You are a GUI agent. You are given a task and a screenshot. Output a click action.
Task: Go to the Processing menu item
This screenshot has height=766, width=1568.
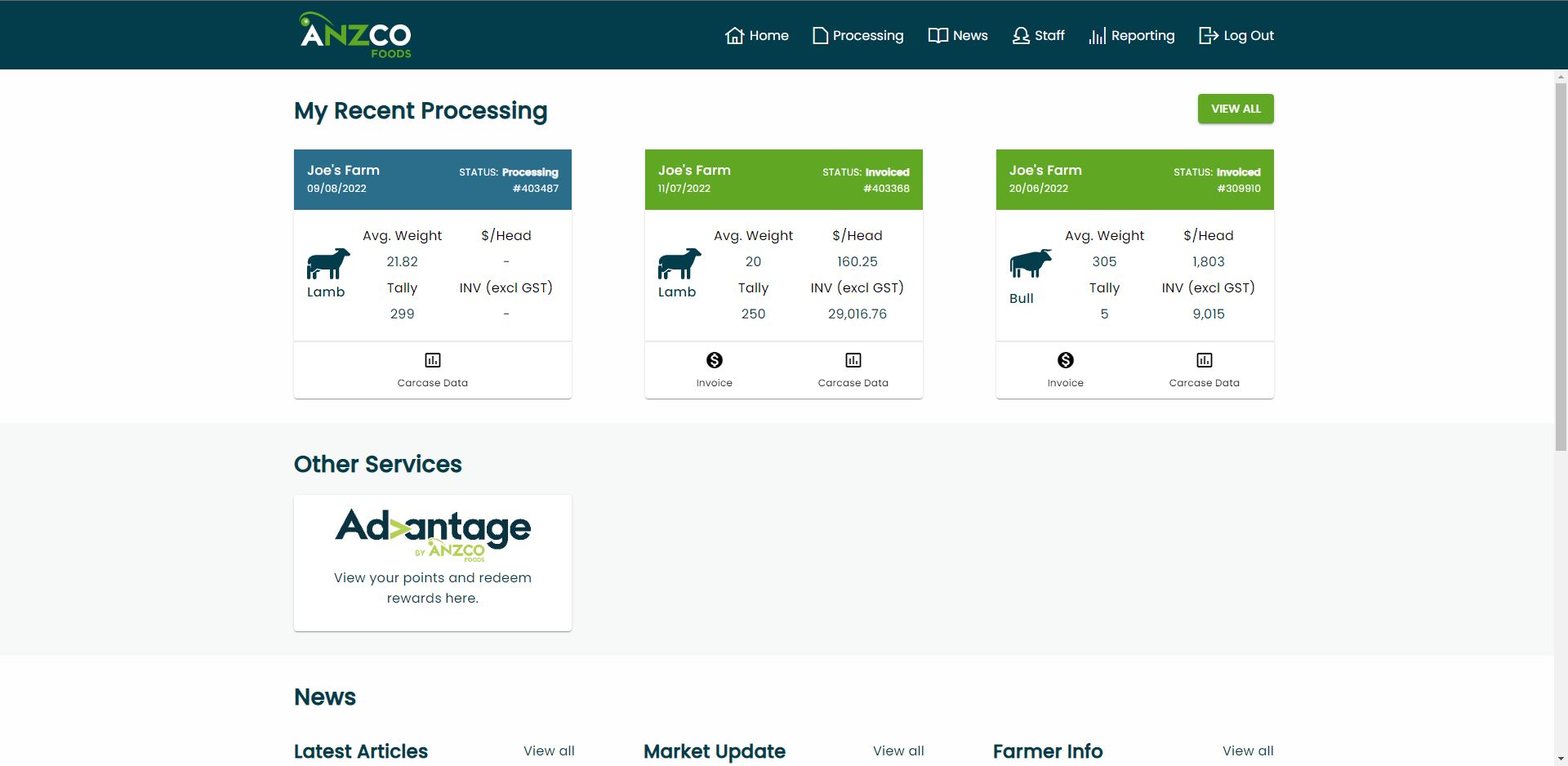(x=858, y=35)
